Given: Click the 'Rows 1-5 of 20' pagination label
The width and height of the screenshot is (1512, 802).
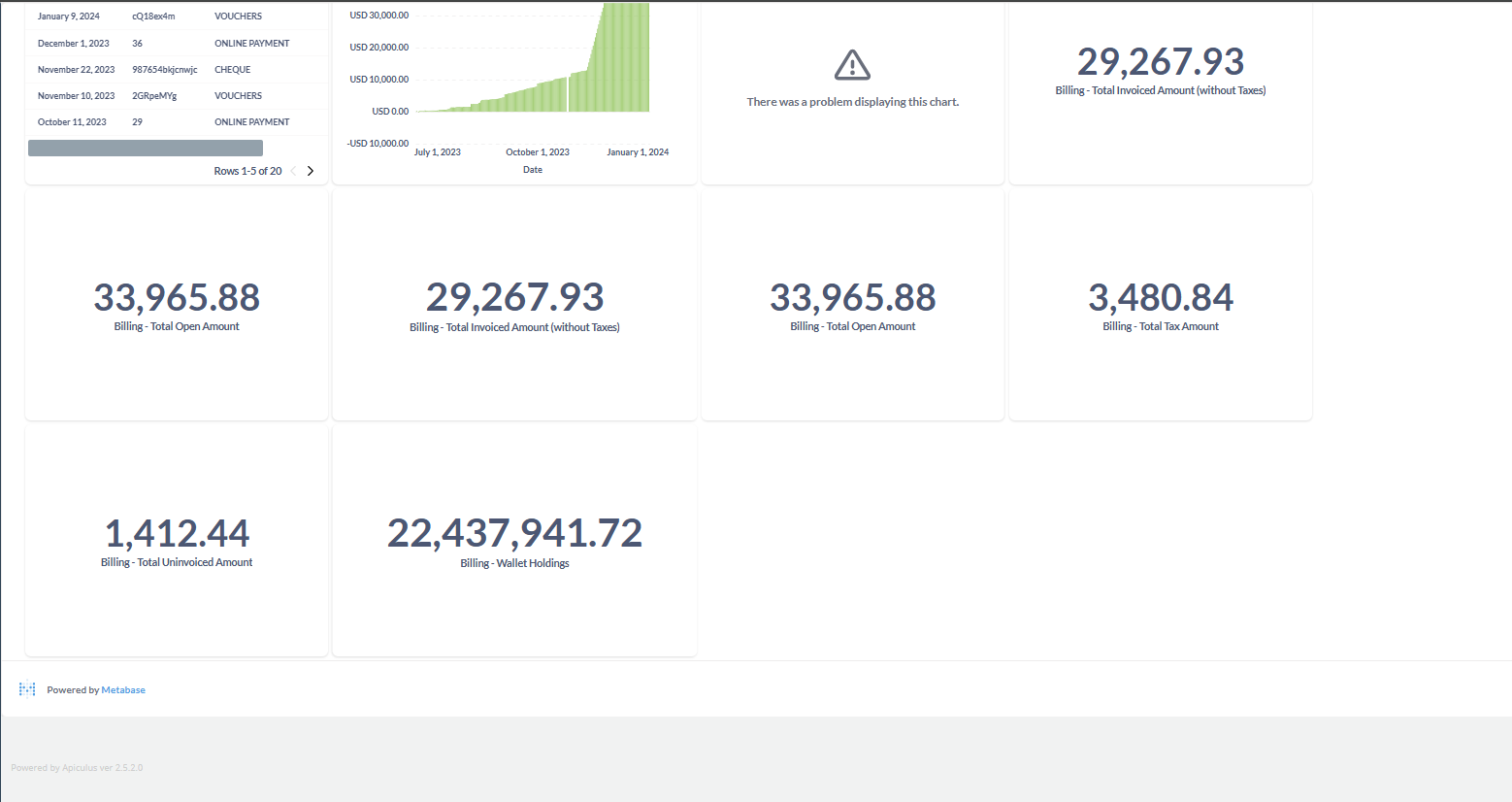Looking at the screenshot, I should [247, 170].
